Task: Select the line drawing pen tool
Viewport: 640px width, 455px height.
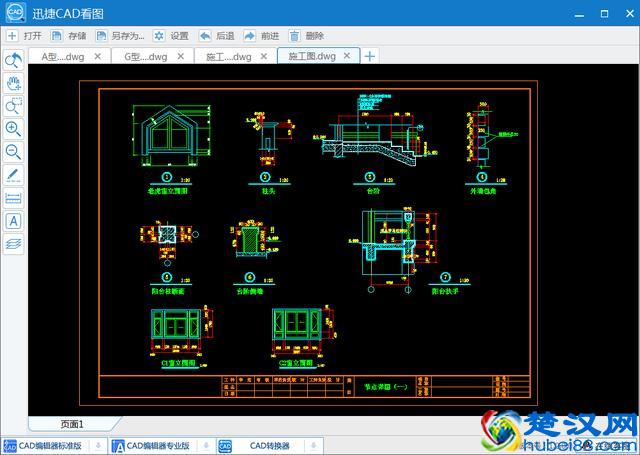Action: 14,175
